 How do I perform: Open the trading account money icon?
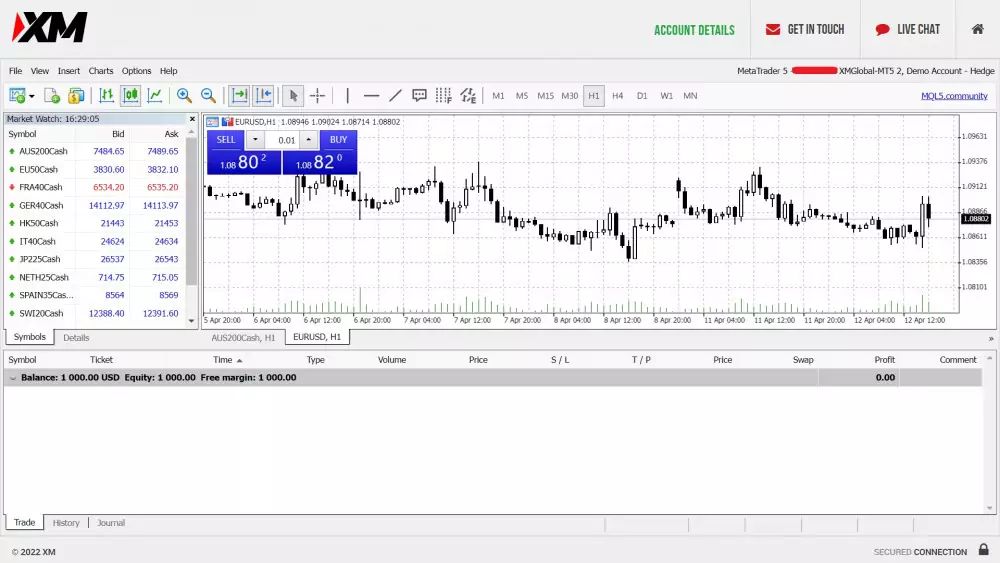click(x=76, y=96)
